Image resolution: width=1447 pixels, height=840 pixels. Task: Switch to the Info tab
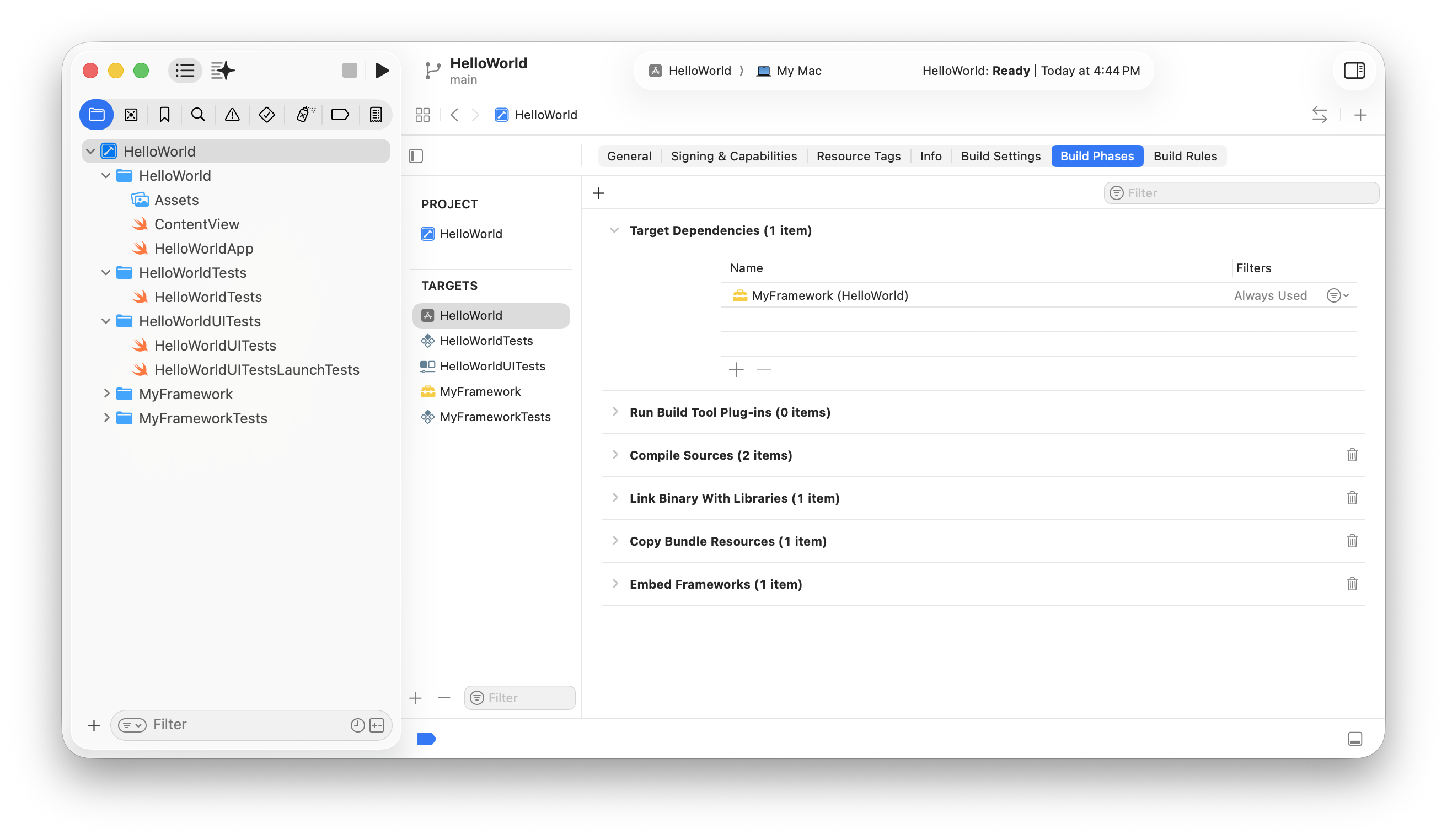931,156
